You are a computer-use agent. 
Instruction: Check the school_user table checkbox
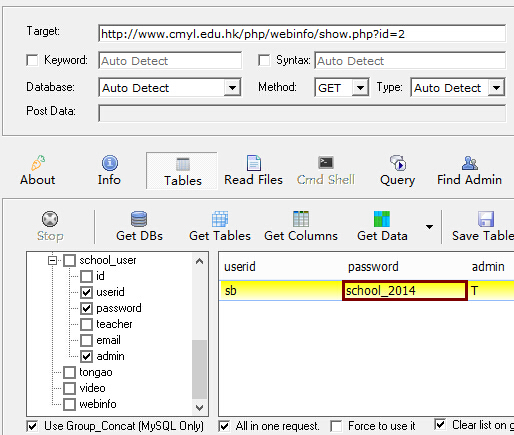[69, 260]
